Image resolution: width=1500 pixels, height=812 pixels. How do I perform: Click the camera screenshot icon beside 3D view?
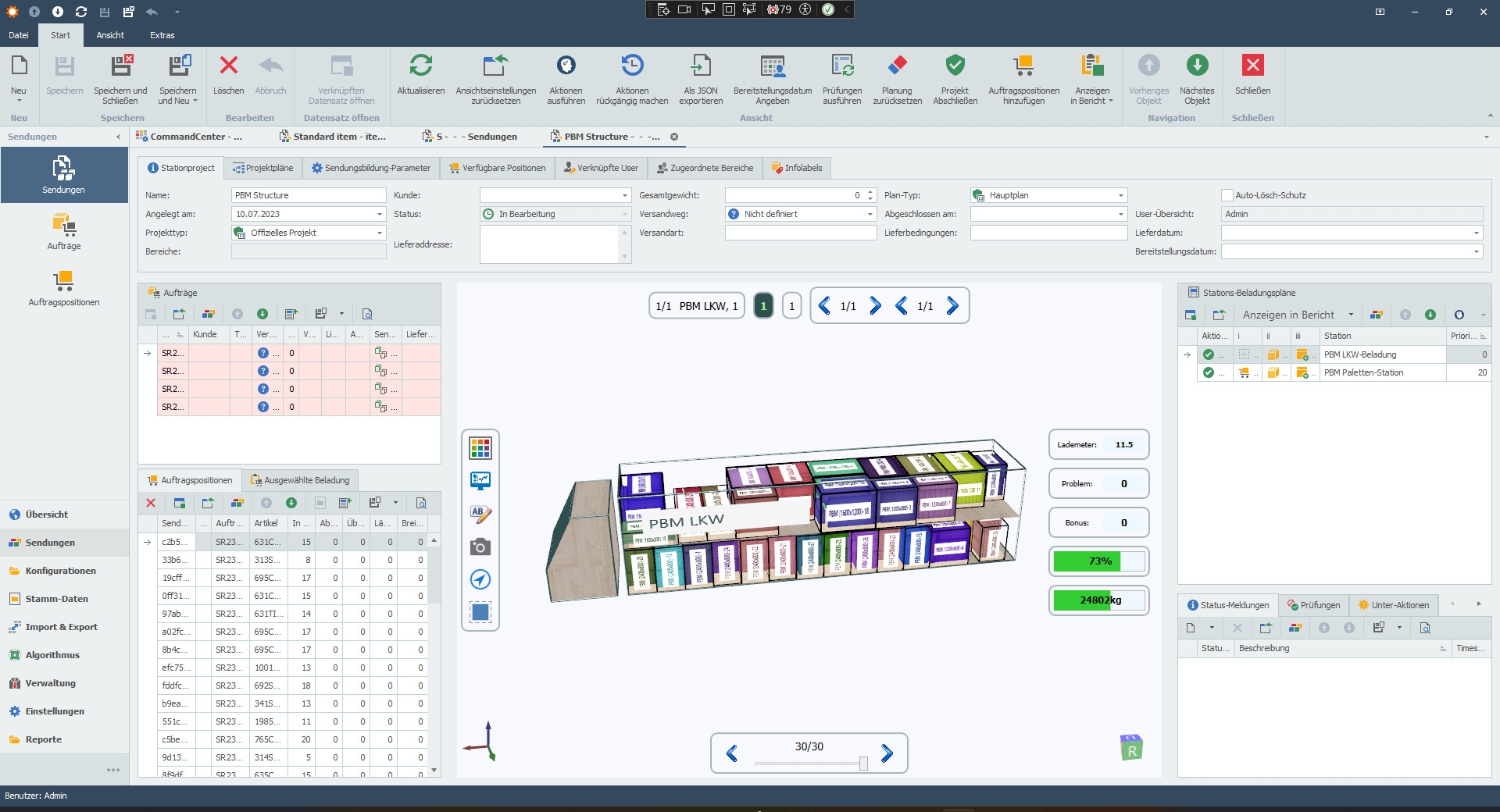480,547
